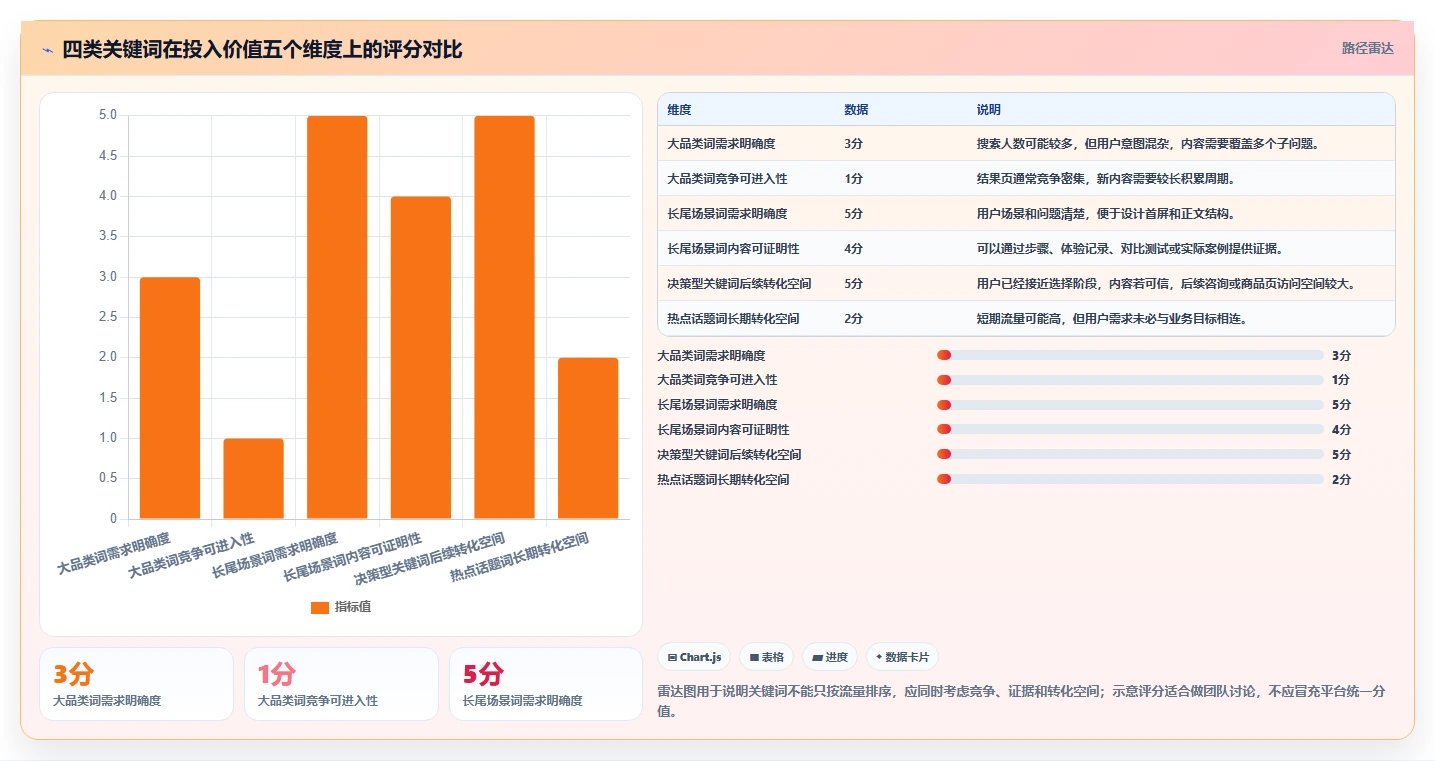1435x761 pixels.
Task: Open the 1分 大品类词竞争可进入性 card
Action: (x=341, y=684)
